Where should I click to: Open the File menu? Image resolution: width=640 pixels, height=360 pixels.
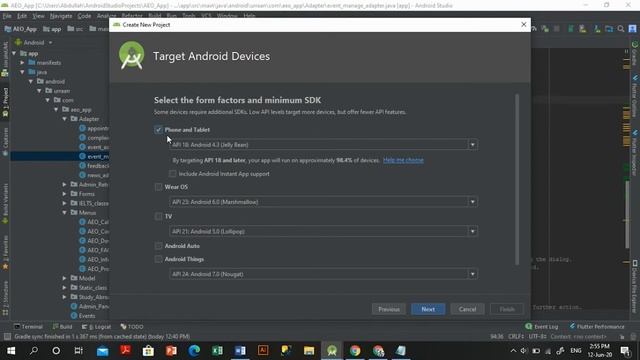pyautogui.click(x=7, y=16)
